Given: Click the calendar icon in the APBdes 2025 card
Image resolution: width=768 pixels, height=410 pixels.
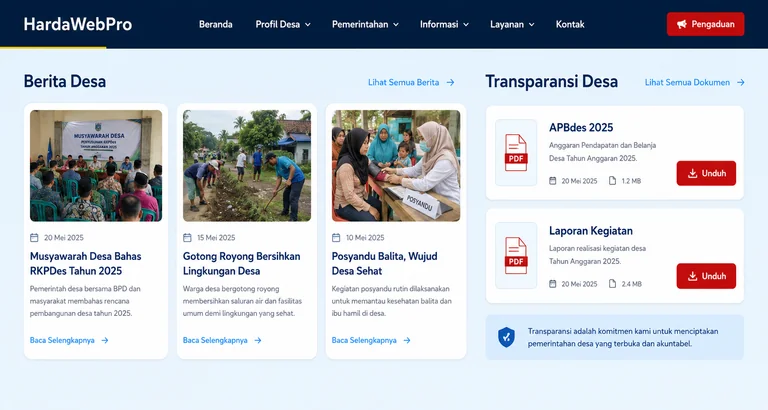Looking at the screenshot, I should point(552,181).
